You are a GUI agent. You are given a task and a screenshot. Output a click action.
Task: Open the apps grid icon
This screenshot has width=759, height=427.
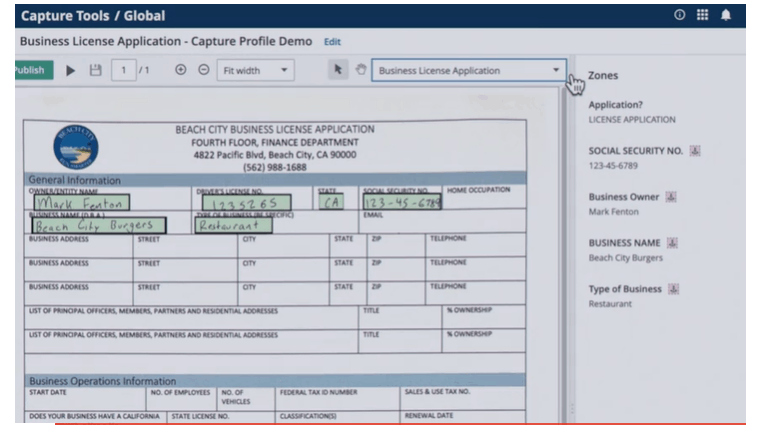tap(703, 15)
